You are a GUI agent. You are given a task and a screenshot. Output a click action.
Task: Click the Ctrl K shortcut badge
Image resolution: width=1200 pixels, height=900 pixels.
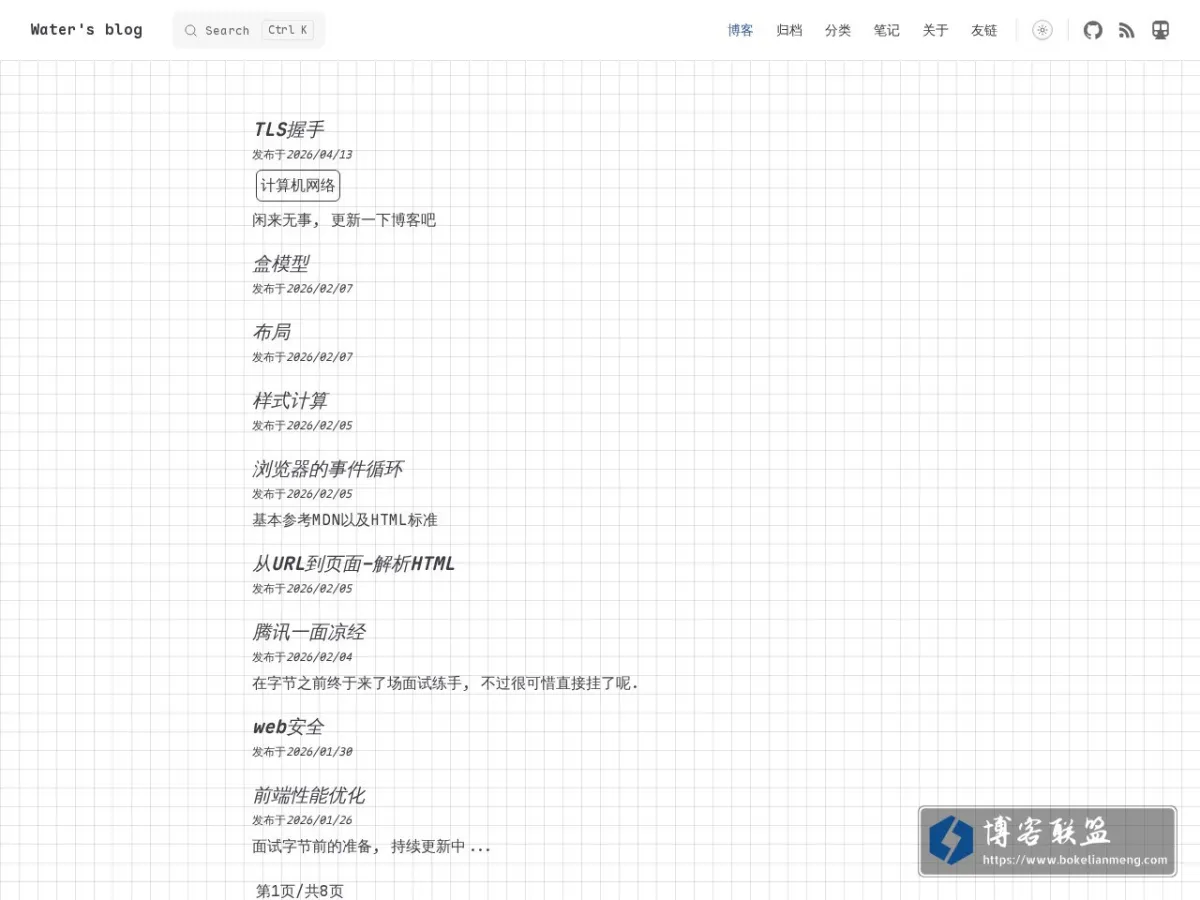pos(288,30)
